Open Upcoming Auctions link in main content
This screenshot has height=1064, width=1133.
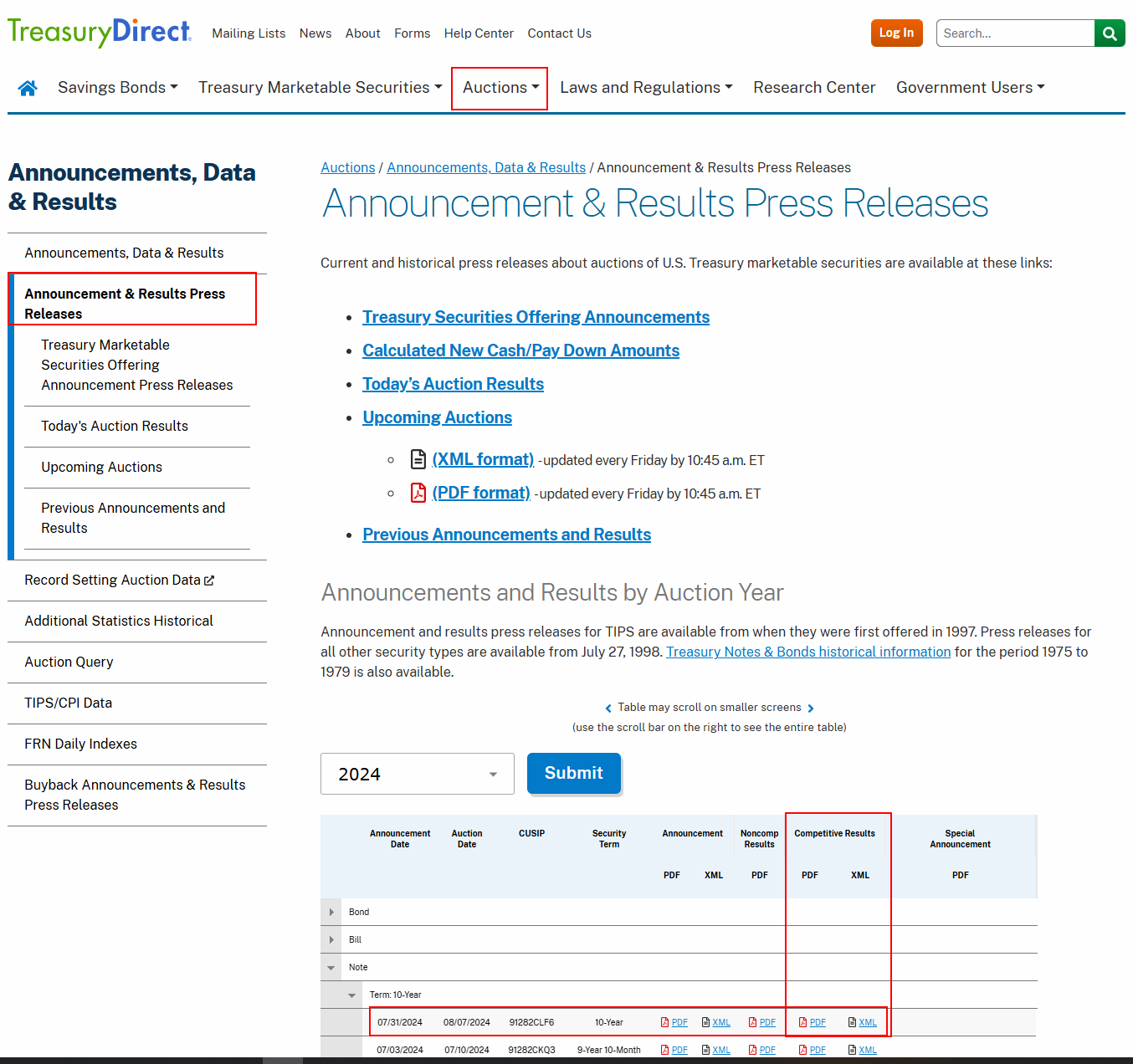438,417
